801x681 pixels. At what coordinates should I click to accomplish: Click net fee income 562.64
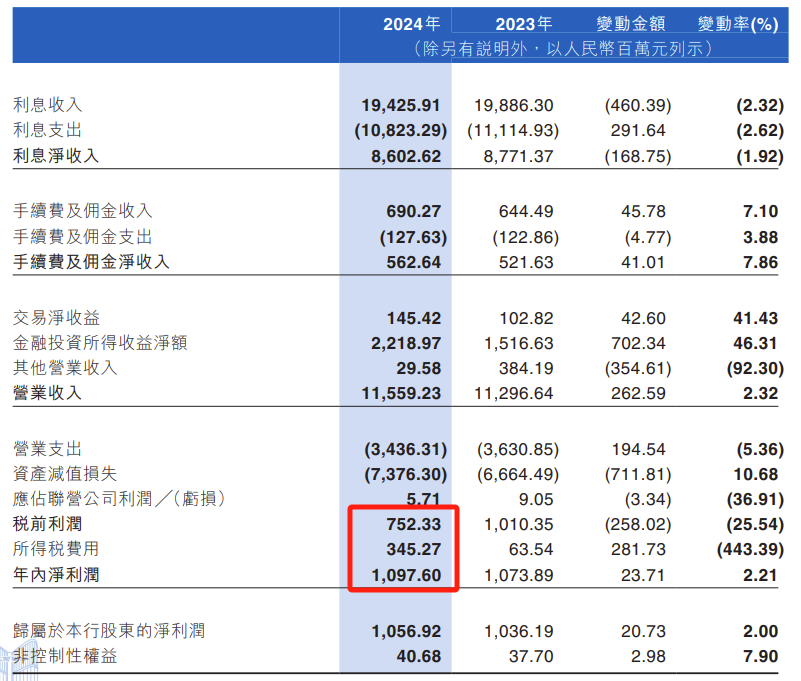point(413,262)
